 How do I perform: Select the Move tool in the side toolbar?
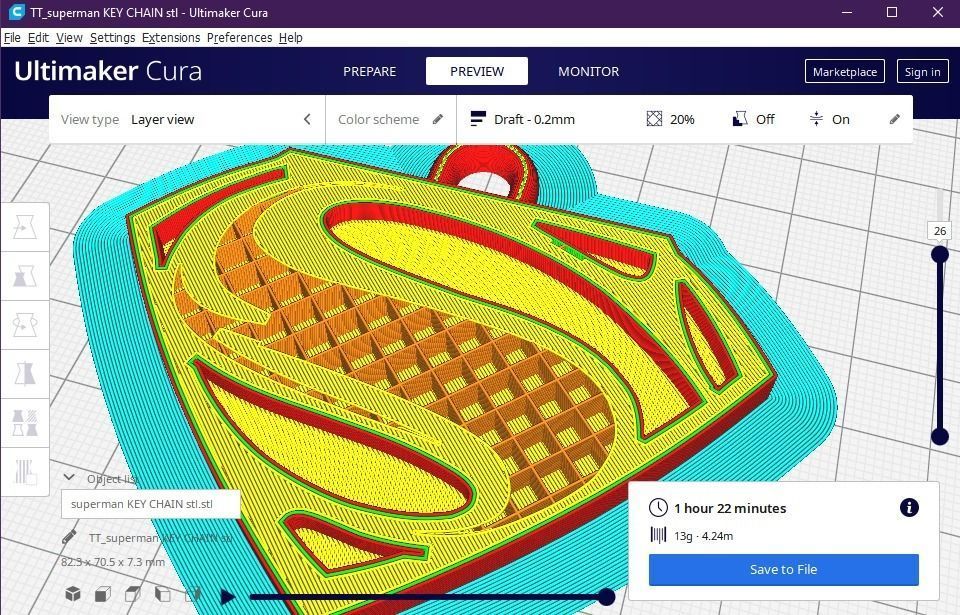point(24,227)
